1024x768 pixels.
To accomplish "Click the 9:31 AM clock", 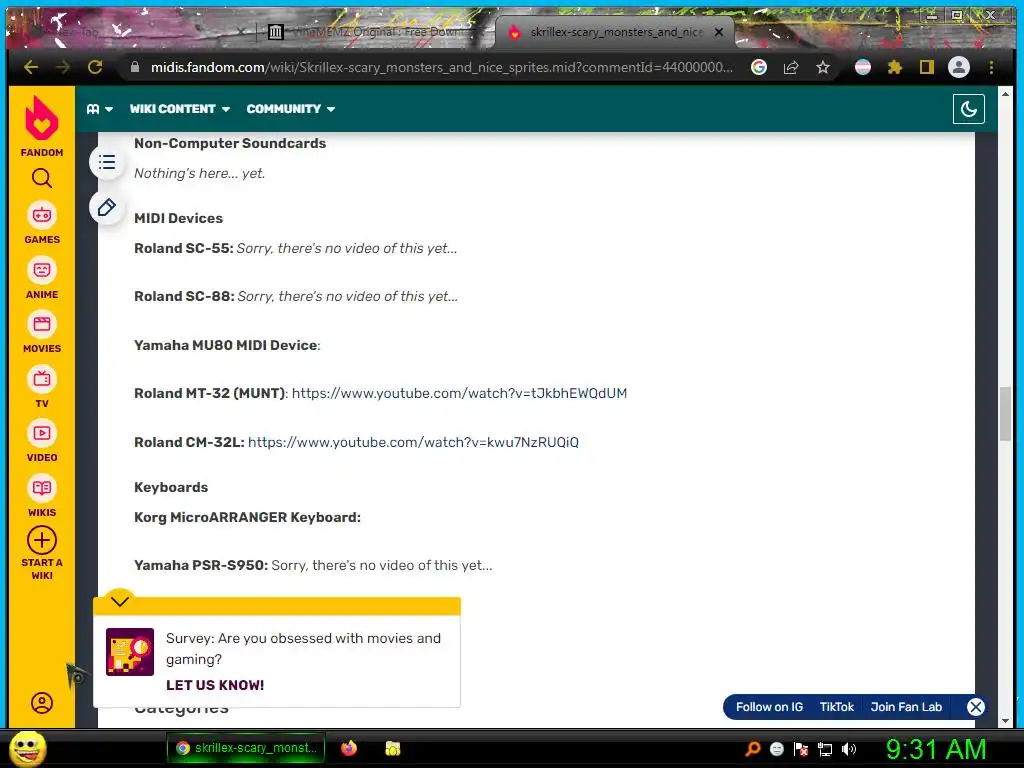I will coord(936,749).
